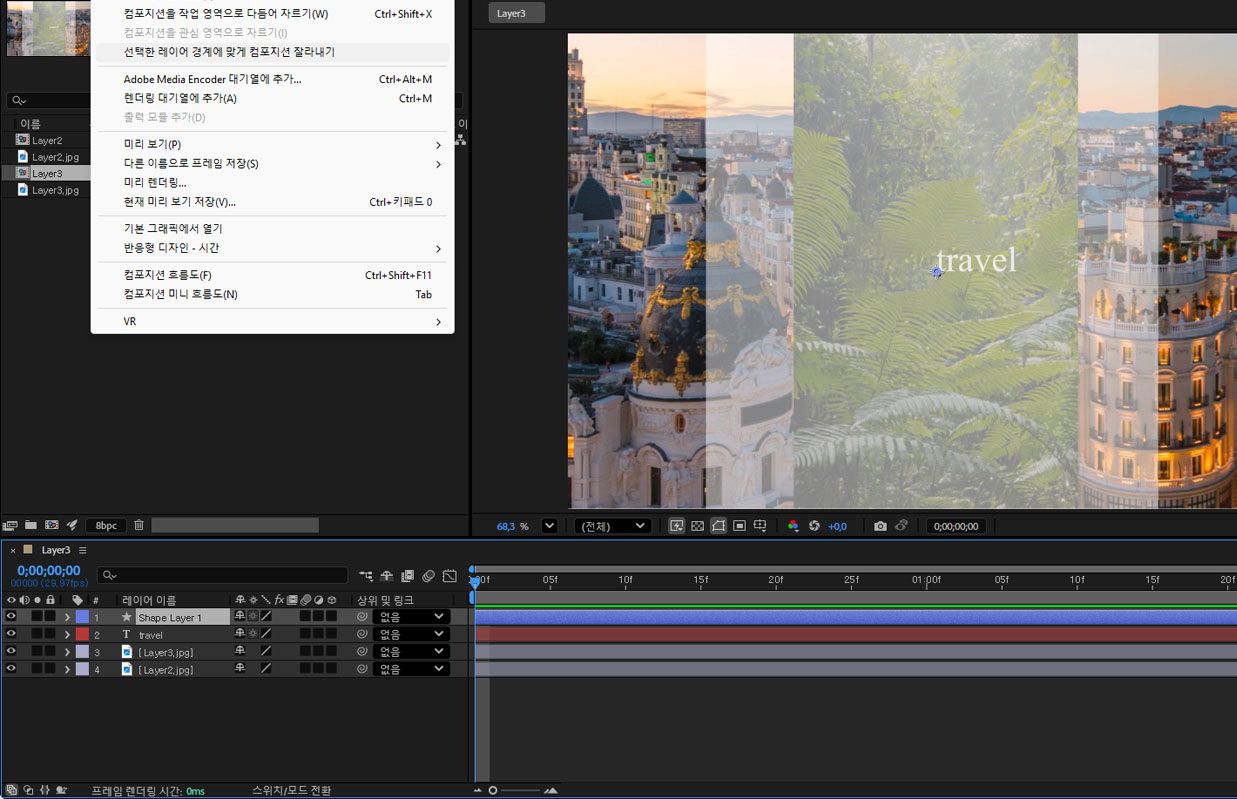Click the snapshot camera icon in viewer
This screenshot has width=1237, height=799.
tap(880, 526)
